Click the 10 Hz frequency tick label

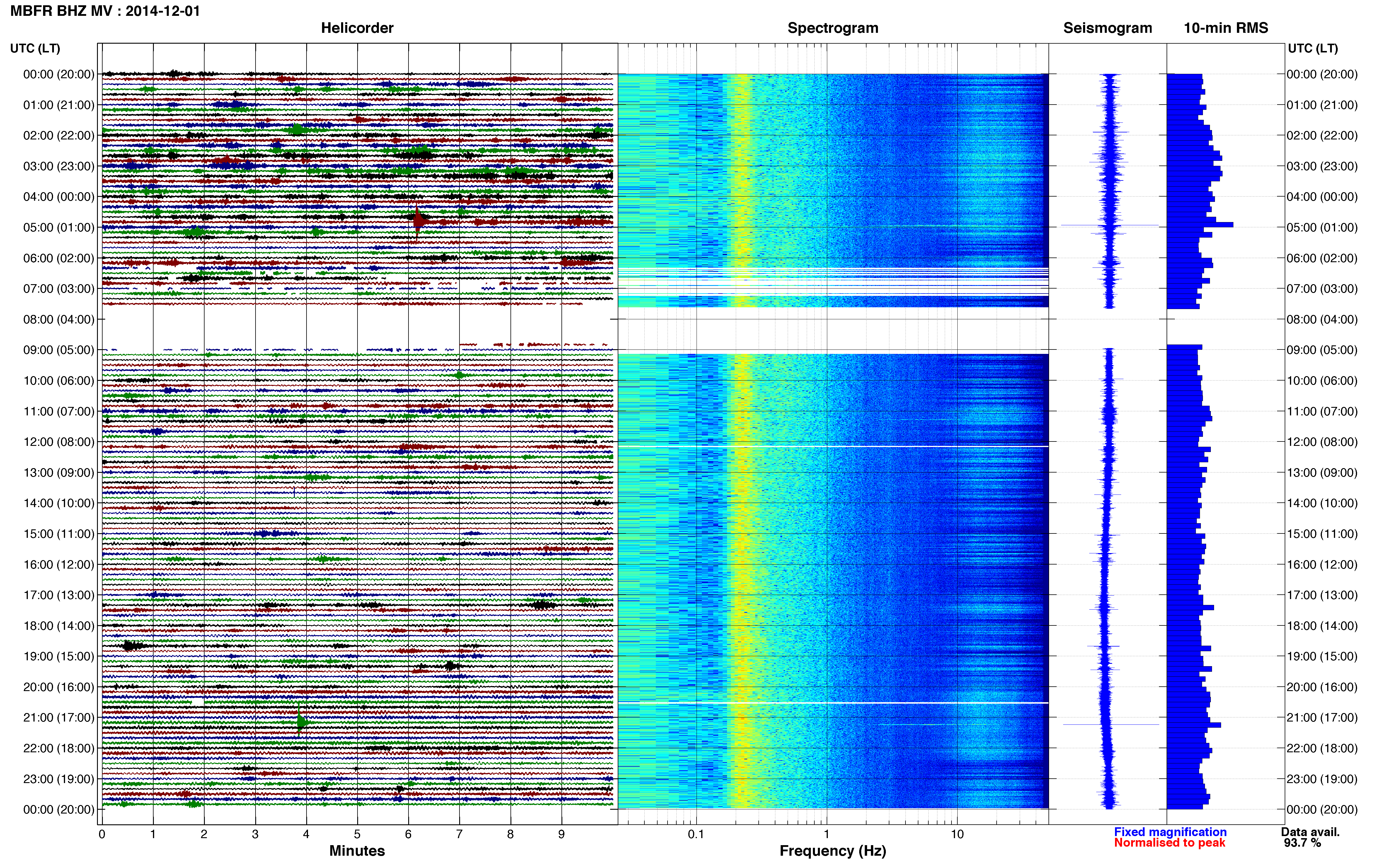point(957,834)
